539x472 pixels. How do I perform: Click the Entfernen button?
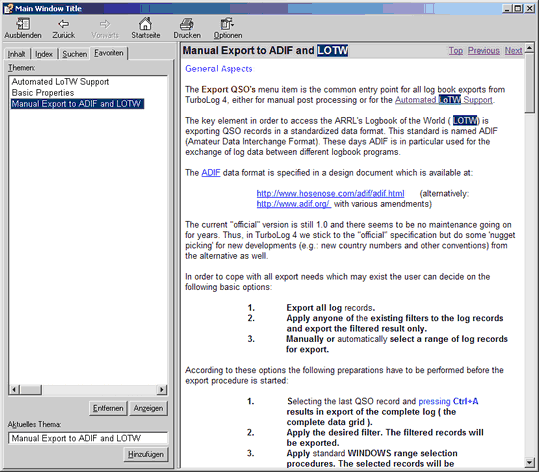(108, 408)
